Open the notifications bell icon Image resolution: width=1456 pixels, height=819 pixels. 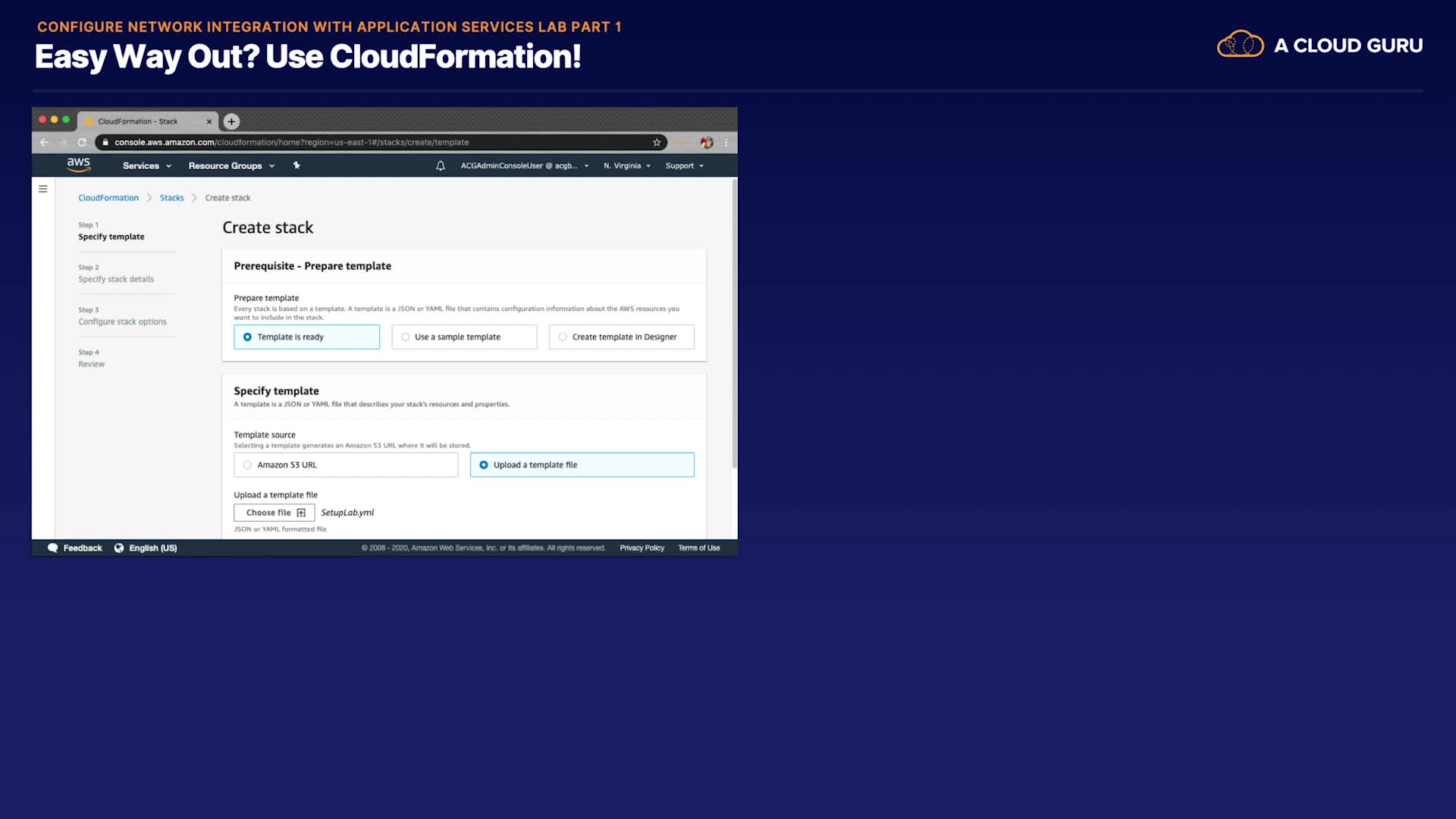tap(441, 165)
